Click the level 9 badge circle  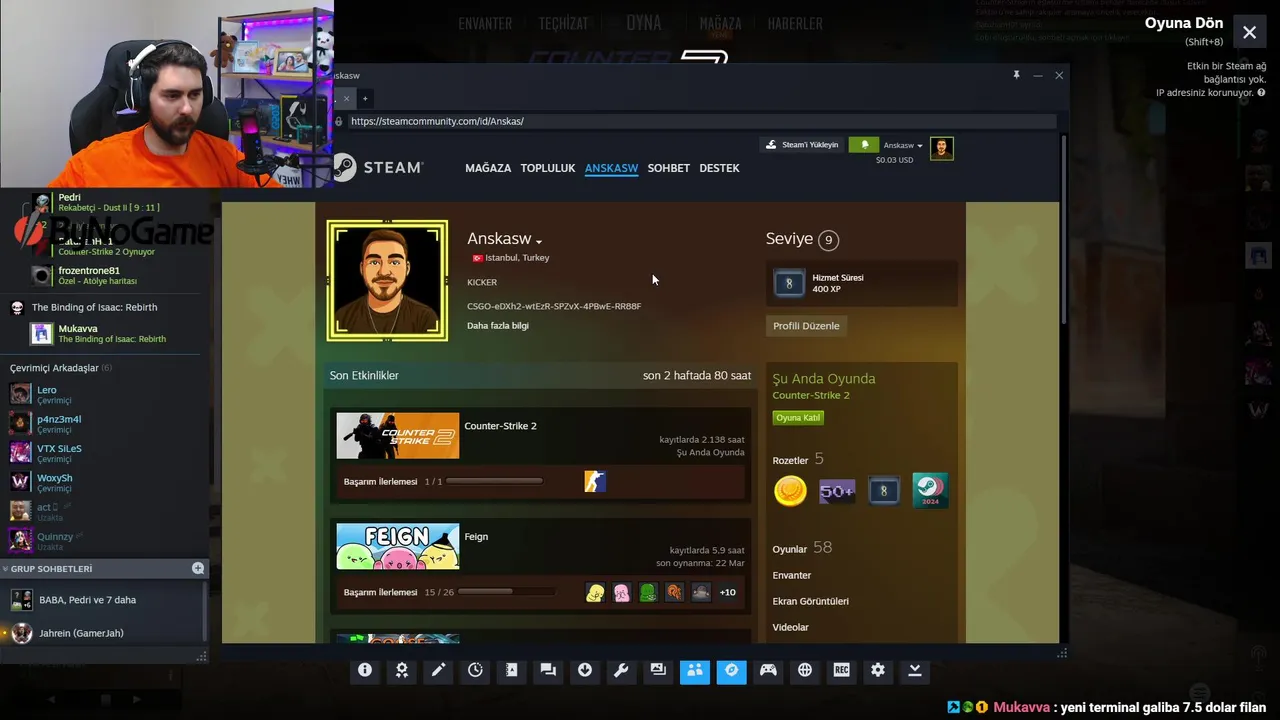coord(828,240)
